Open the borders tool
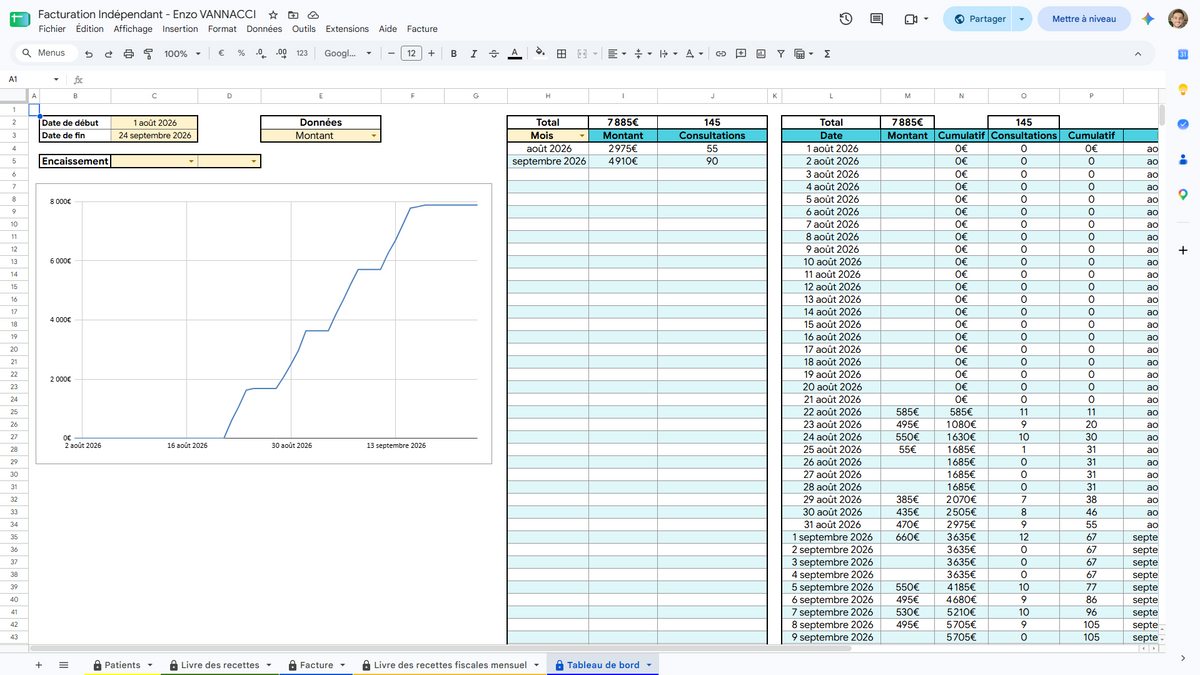 tap(562, 54)
